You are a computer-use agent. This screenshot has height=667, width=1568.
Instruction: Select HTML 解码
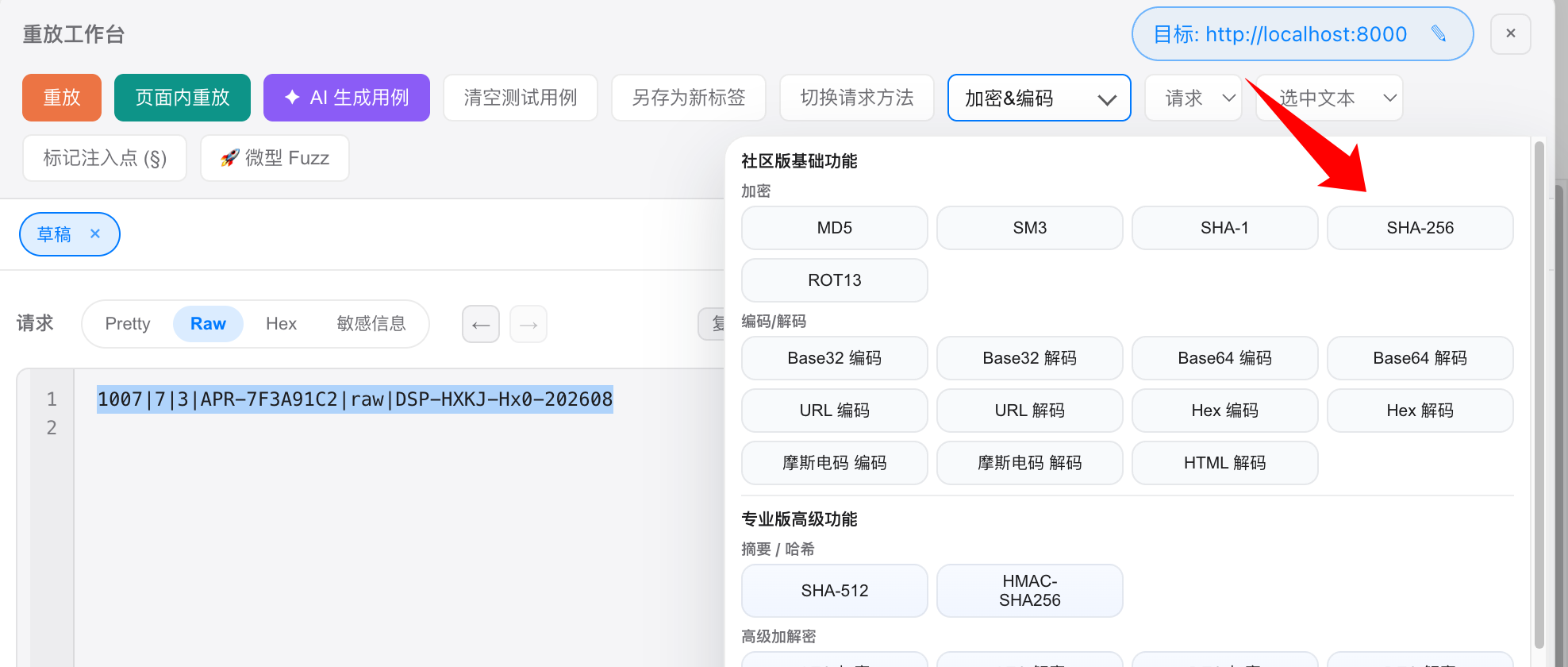point(1225,463)
